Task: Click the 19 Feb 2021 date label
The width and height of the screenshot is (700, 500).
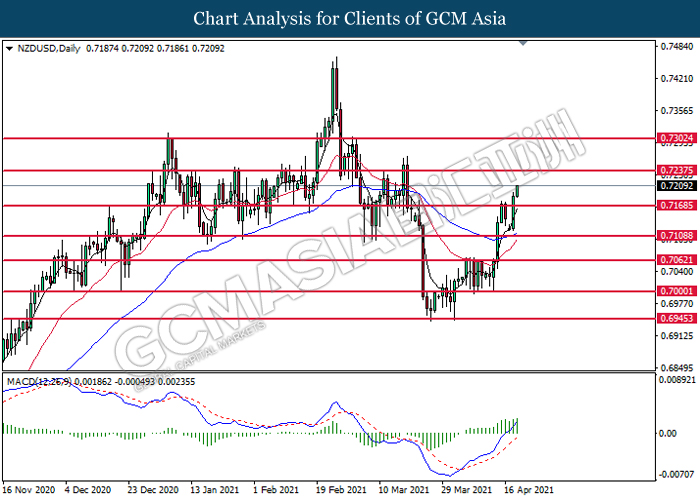Action: 341,490
